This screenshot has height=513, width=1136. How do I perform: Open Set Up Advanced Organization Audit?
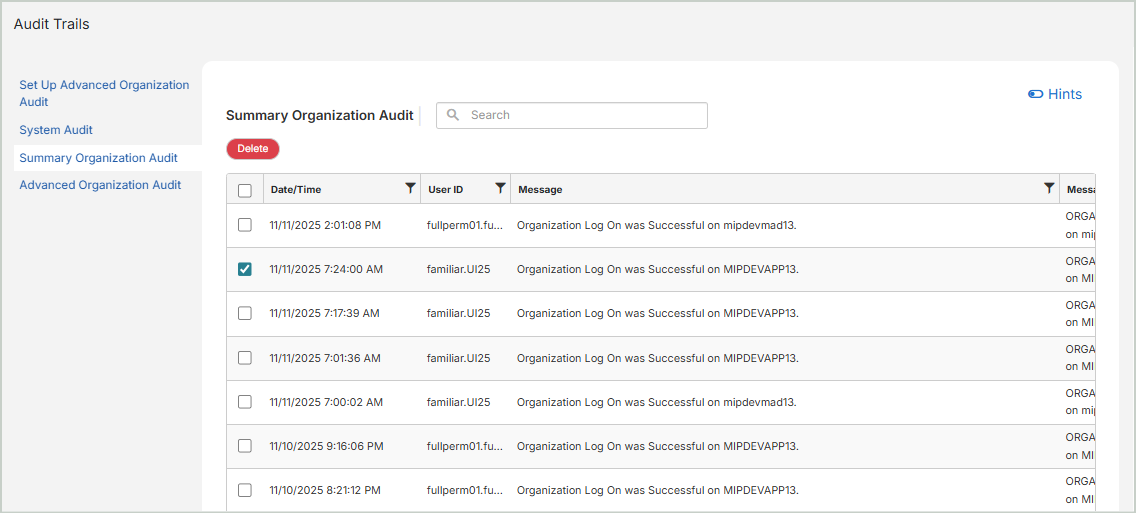(x=104, y=93)
